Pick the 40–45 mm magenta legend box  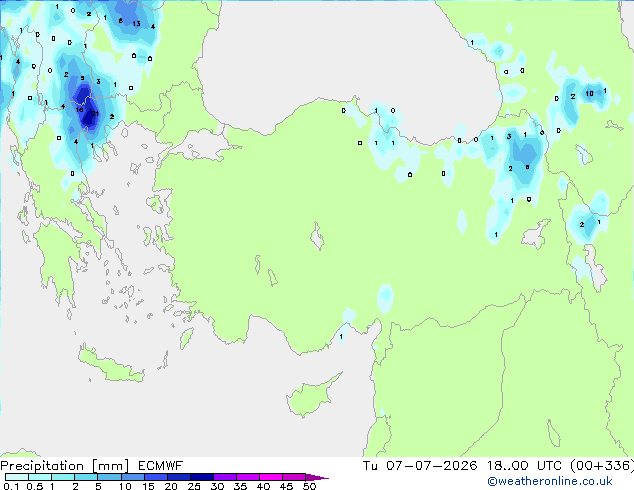[x=271, y=477]
